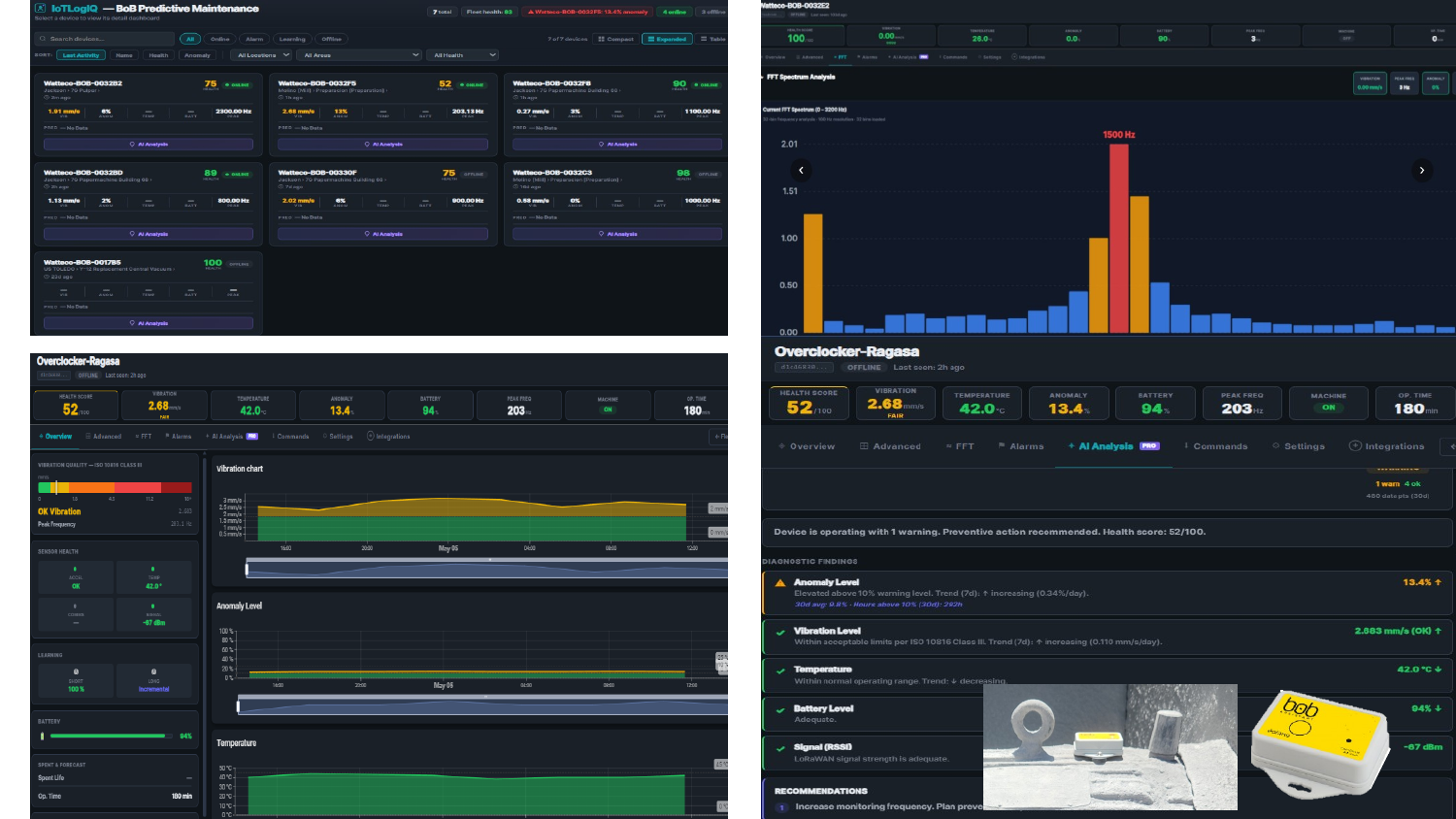Open Settings tab in the AI Analysis view
Image resolution: width=1456 pixels, height=819 pixels.
click(1299, 446)
